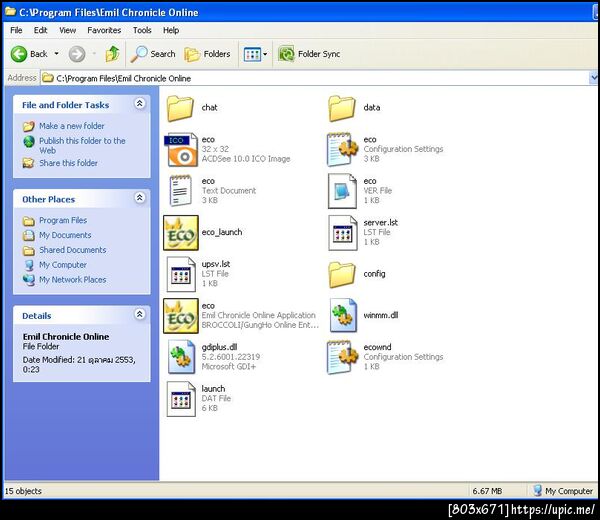The image size is (600, 520).
Task: Go to My Computer in Other Places
Action: 63,265
